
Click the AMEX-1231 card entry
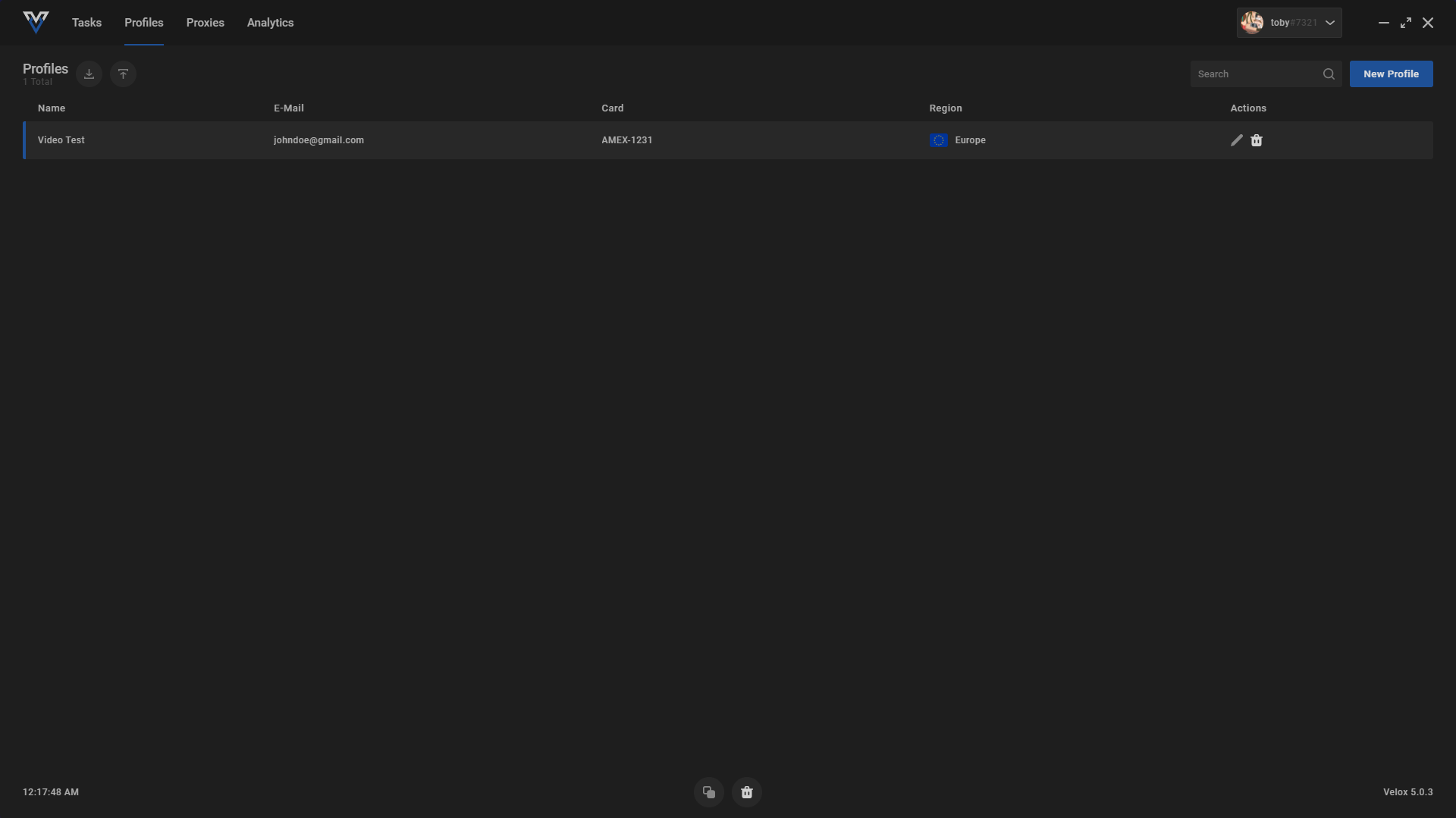626,140
